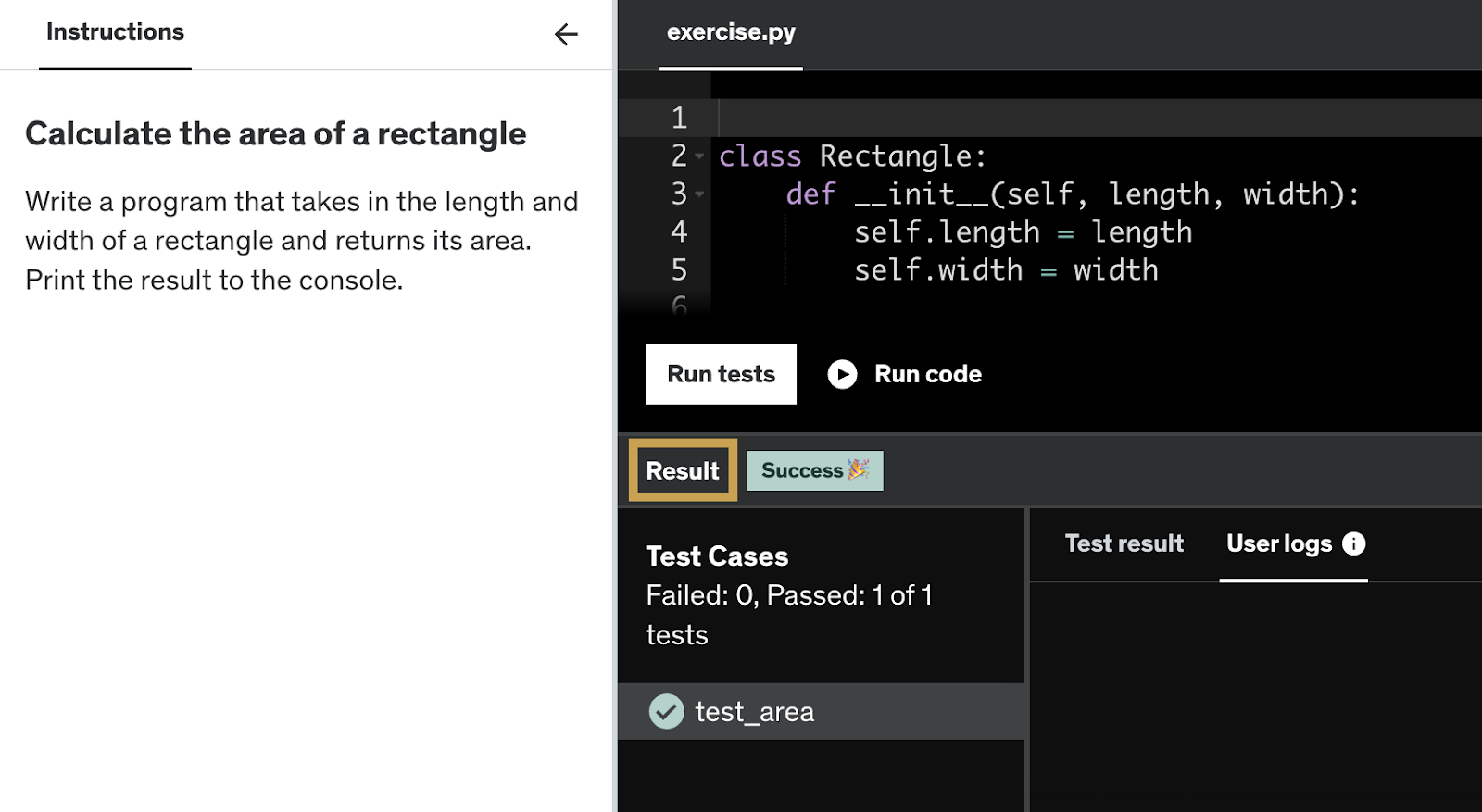The width and height of the screenshot is (1482, 812).
Task: Click the Test Cases summary heading
Action: pyautogui.click(x=717, y=556)
